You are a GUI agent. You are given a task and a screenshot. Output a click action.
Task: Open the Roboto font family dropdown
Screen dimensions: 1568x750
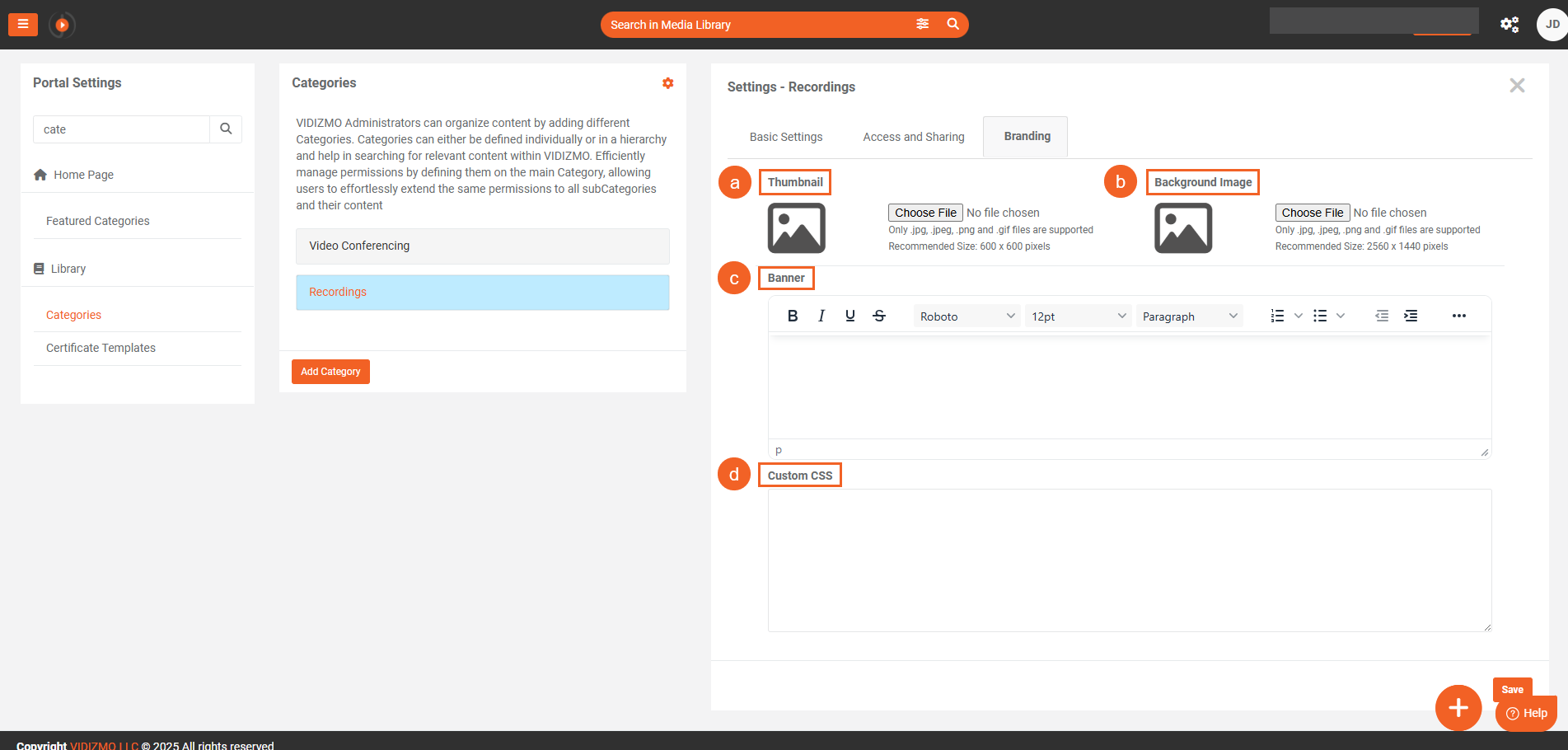coord(967,316)
